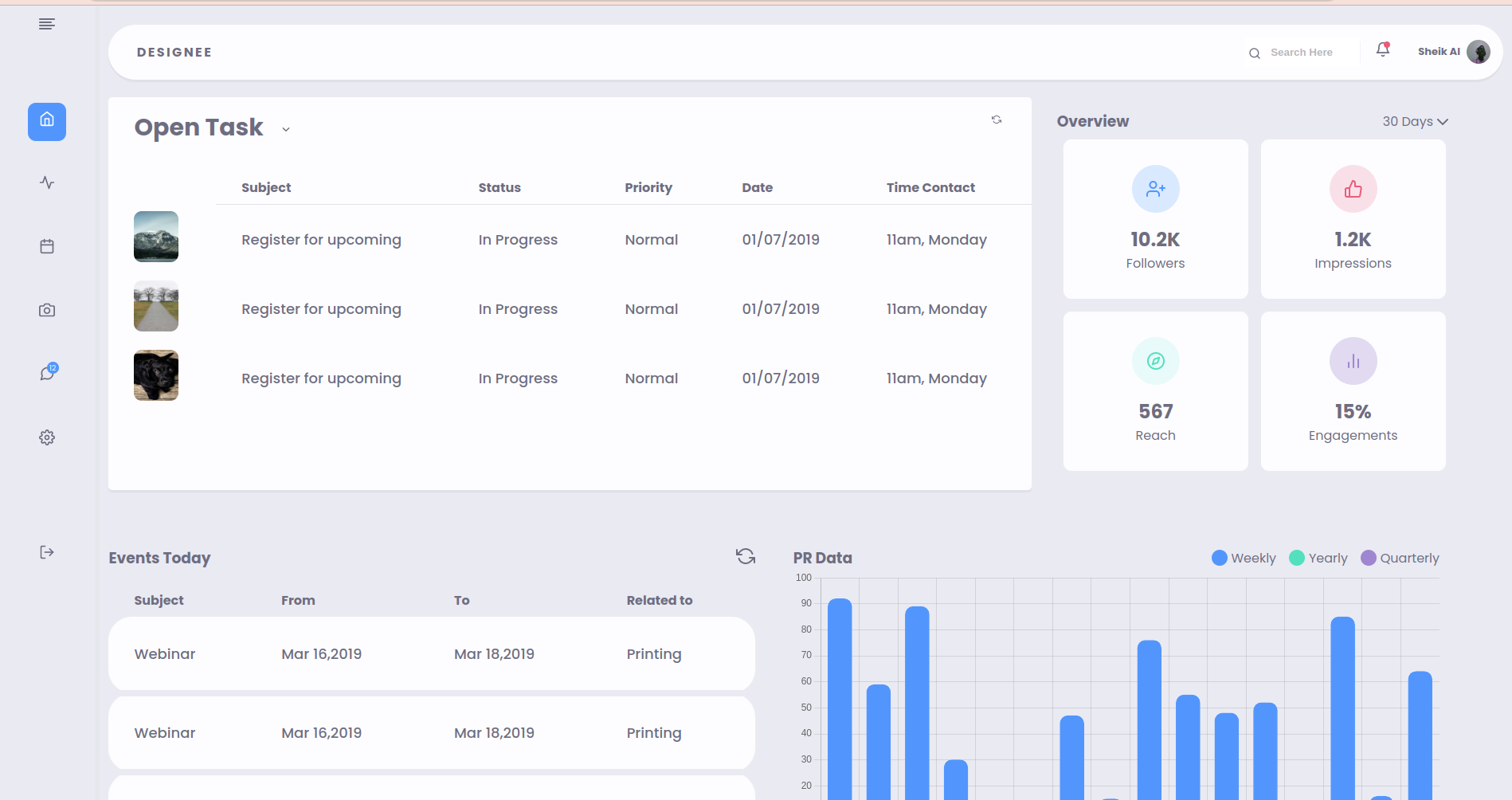1512x800 pixels.
Task: Click the Sheik Al profile avatar
Action: click(x=1478, y=52)
